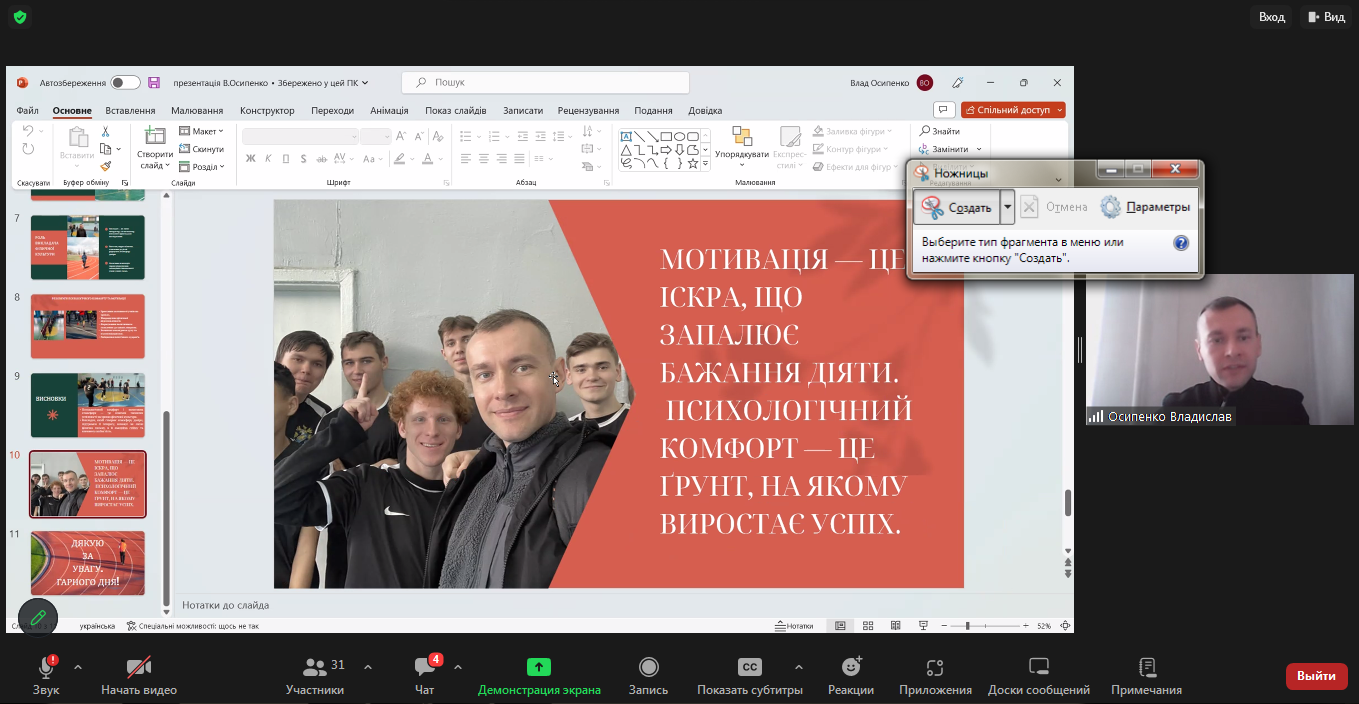Image resolution: width=1359 pixels, height=704 pixels.
Task: Click the green encryption shield icon
Action: pos(20,17)
